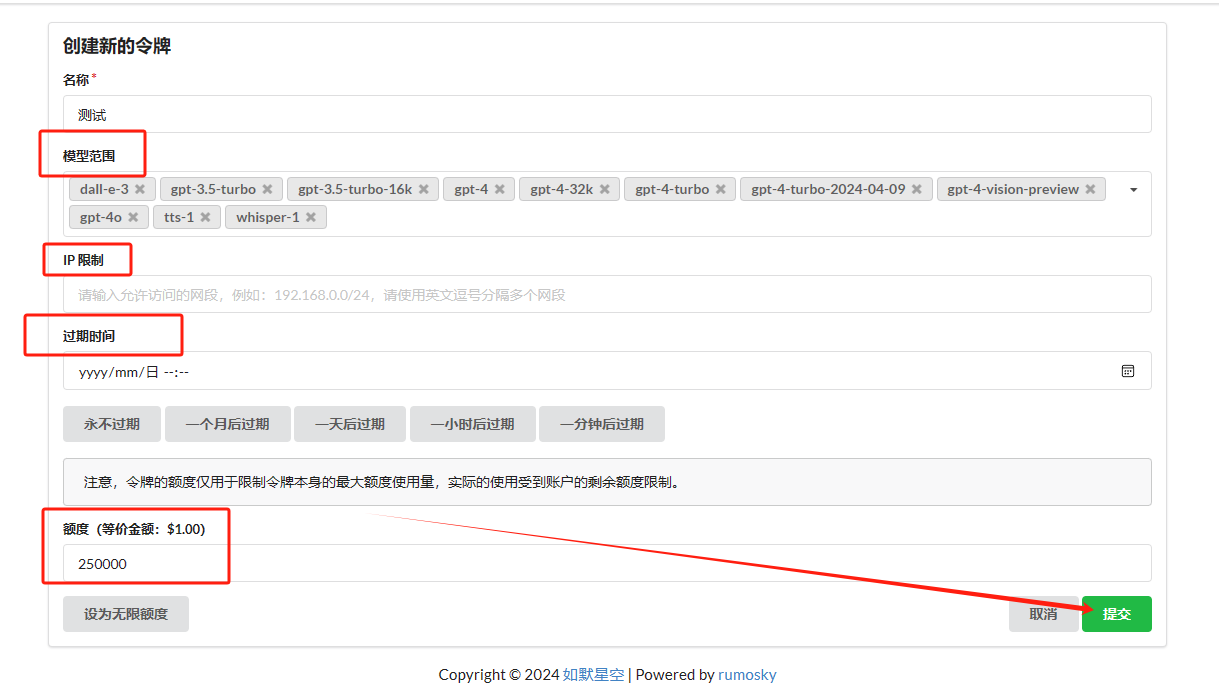This screenshot has width=1219, height=700.
Task: Remove gpt-4-turbo-2024-04-09 from the model list
Action: pos(916,189)
